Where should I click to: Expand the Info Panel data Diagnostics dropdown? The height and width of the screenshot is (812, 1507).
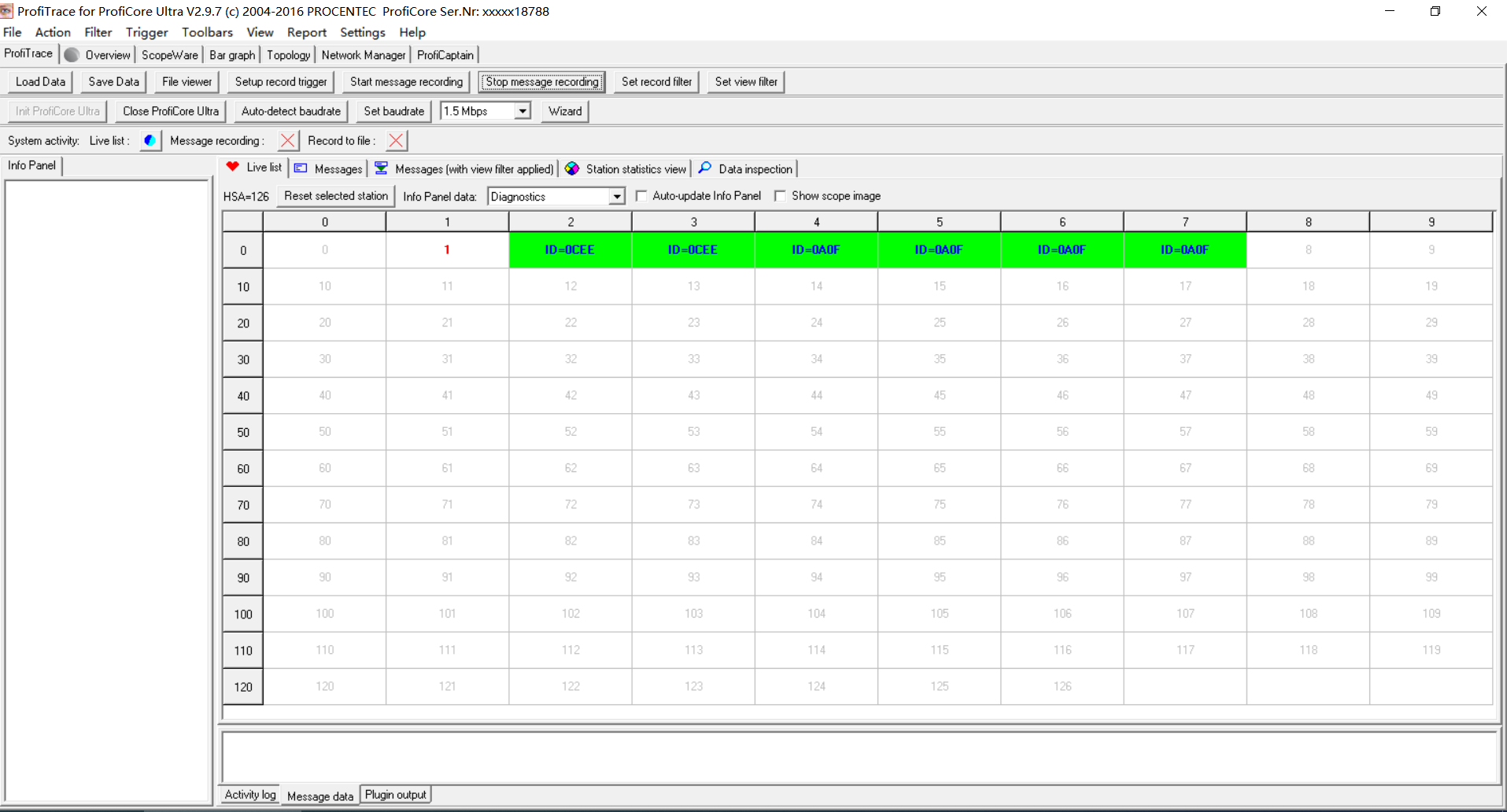617,196
